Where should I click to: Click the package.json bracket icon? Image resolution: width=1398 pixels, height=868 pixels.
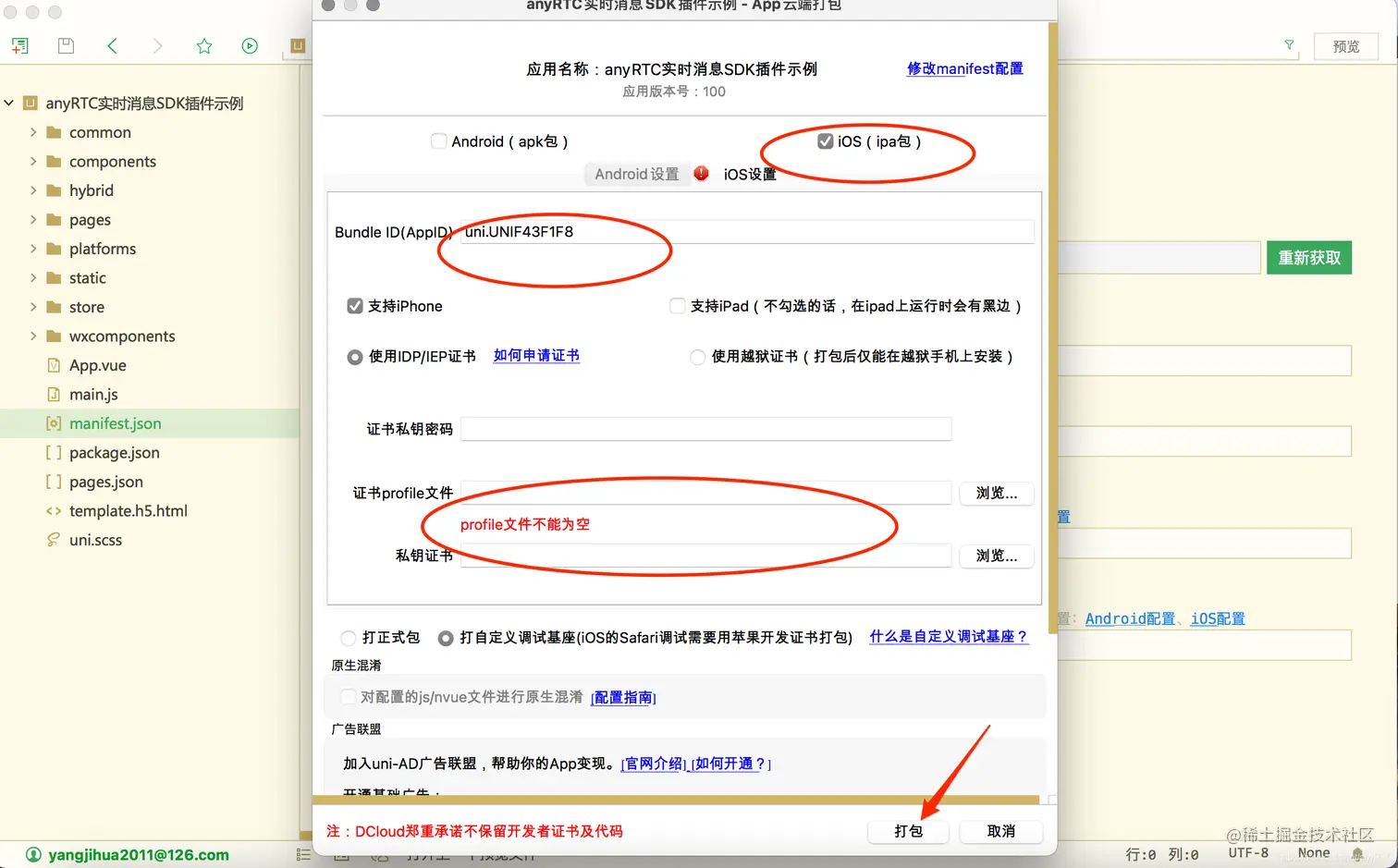point(54,452)
